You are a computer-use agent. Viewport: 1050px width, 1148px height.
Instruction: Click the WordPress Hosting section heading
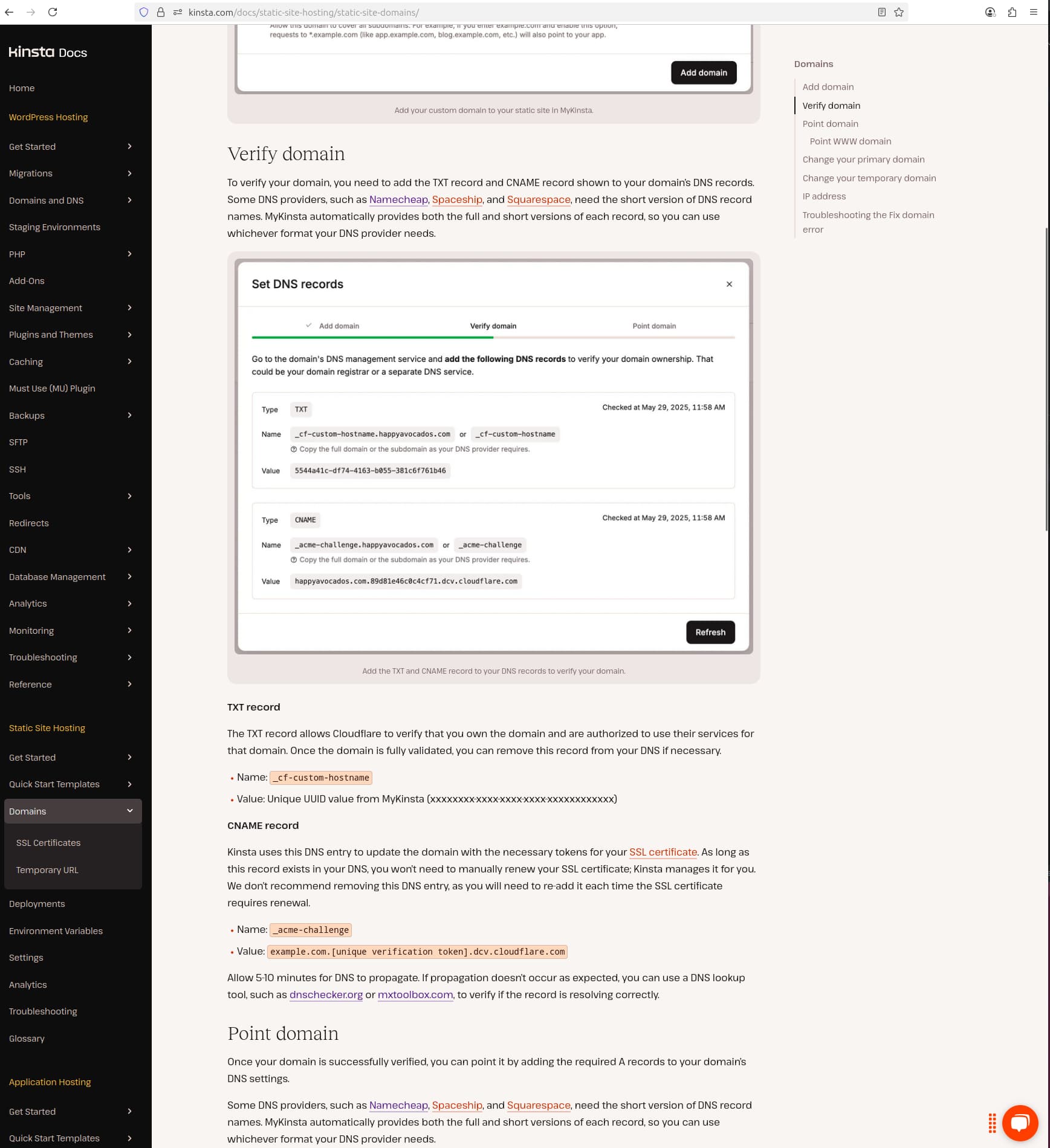[48, 117]
